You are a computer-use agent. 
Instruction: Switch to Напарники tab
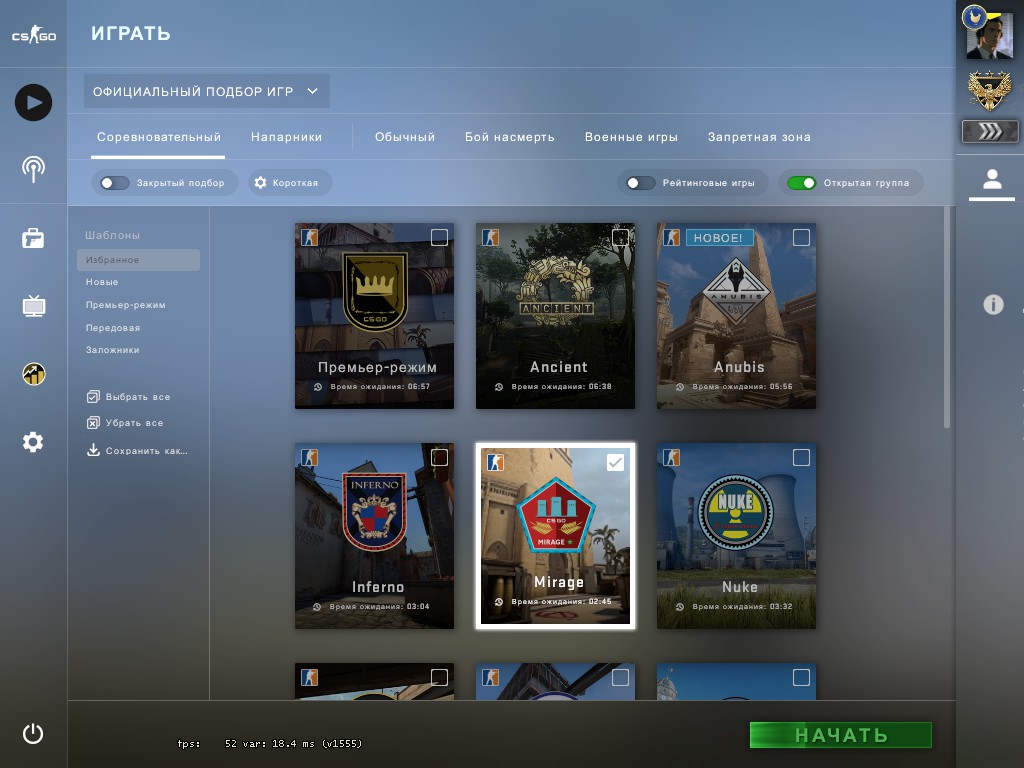(287, 137)
